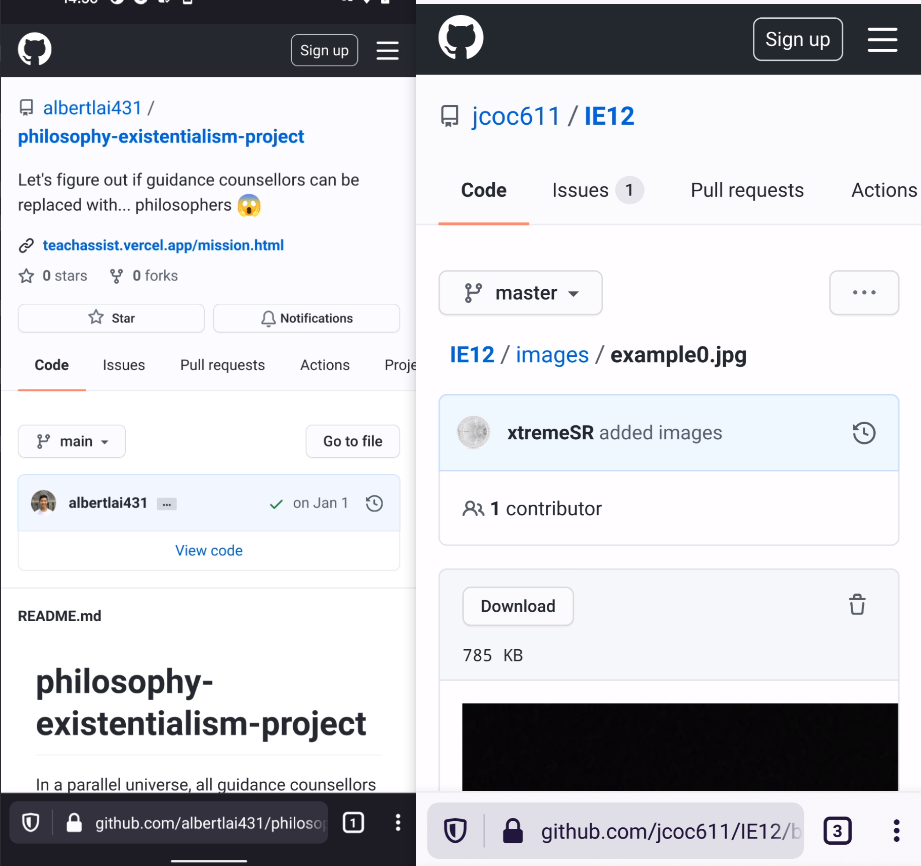Open IE12 repository title link

pos(609,116)
